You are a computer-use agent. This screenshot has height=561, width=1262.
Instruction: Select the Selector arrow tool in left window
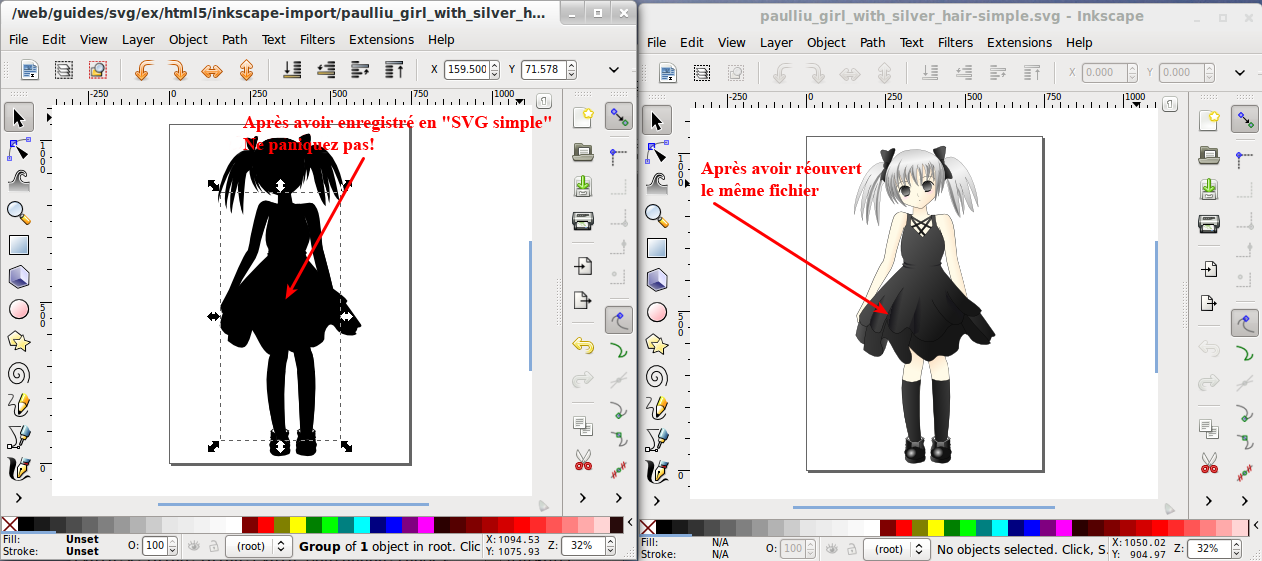18,118
